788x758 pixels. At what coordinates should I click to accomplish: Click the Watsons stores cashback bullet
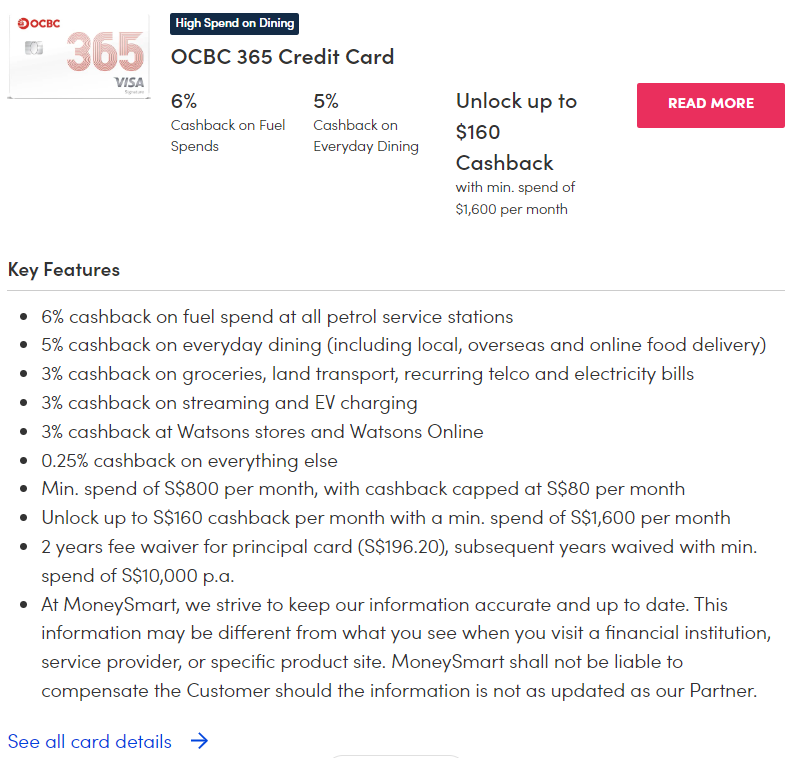pos(262,432)
